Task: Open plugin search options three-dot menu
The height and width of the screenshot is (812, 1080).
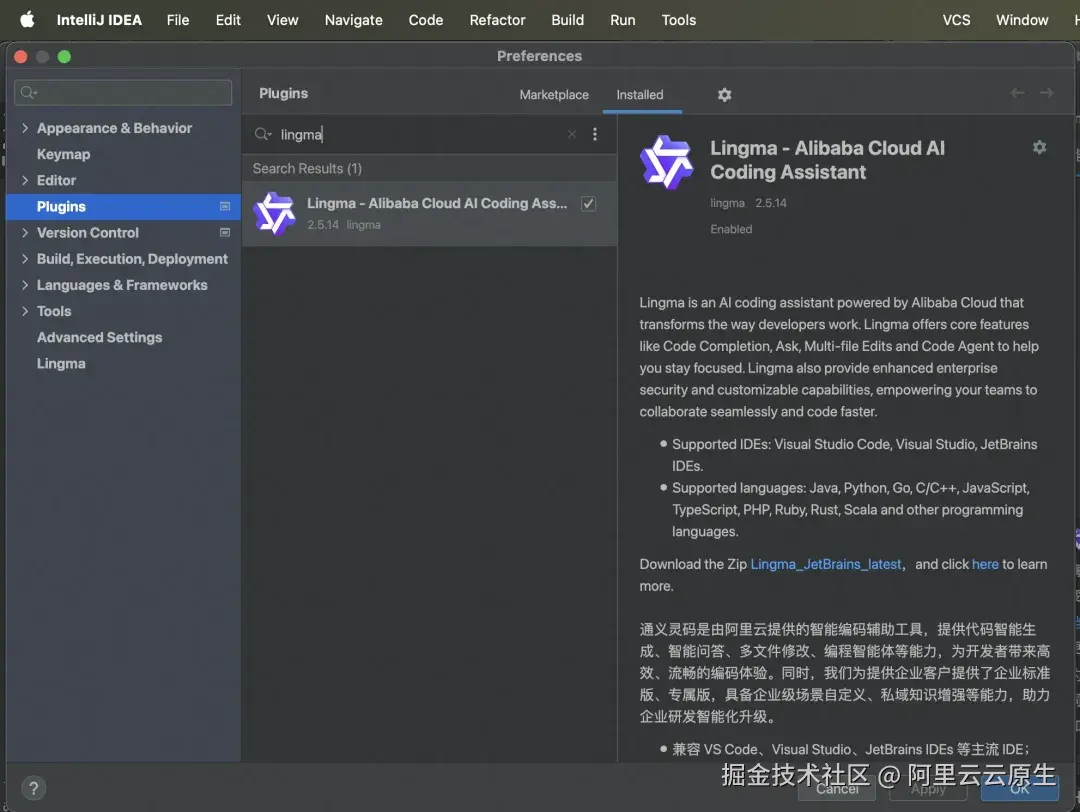Action: [595, 134]
